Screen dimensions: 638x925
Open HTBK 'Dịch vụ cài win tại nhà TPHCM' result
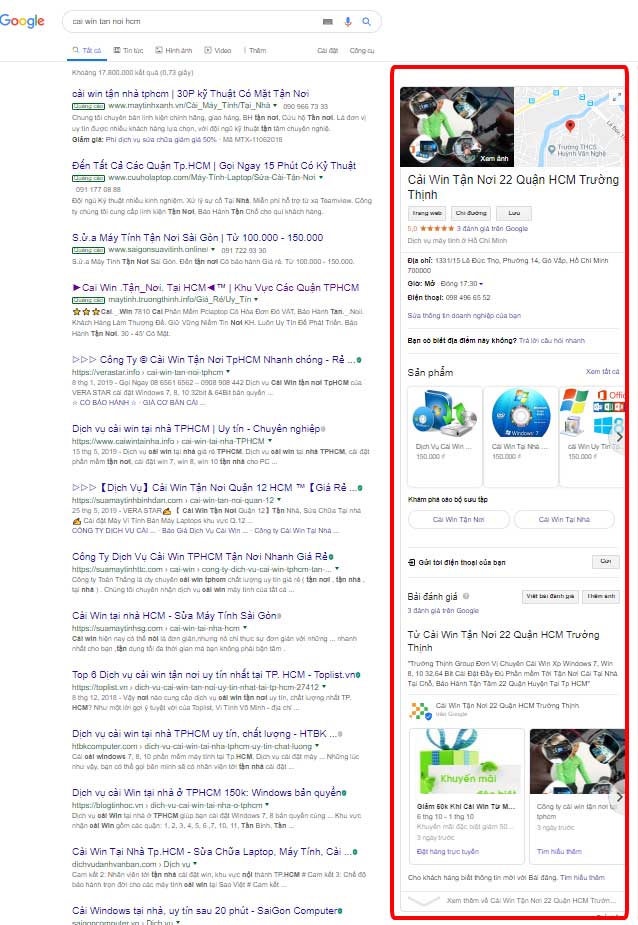tap(204, 734)
